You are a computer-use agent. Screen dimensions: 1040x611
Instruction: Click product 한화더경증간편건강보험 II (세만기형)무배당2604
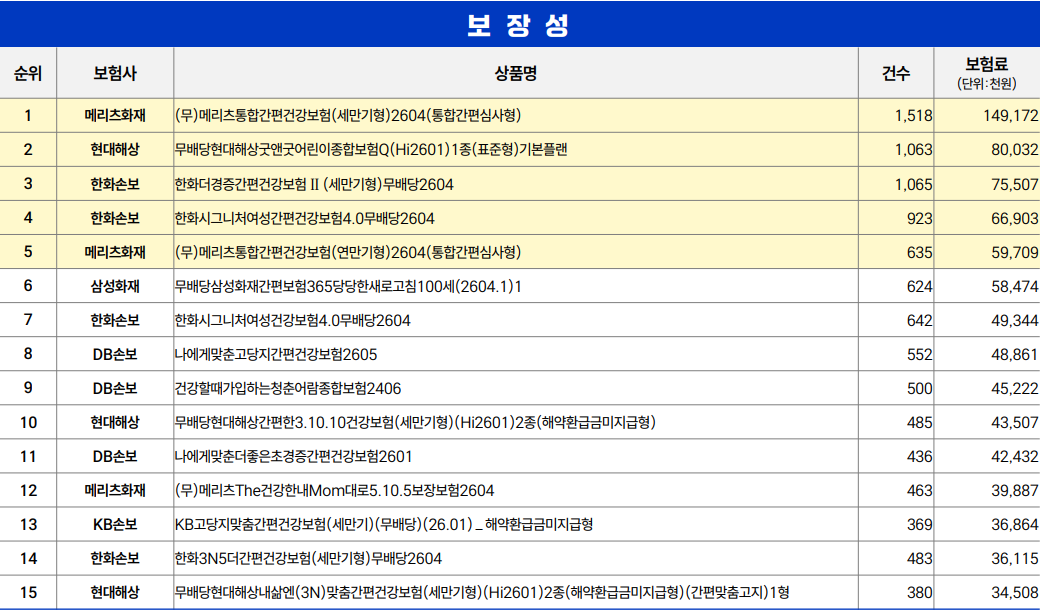(314, 184)
